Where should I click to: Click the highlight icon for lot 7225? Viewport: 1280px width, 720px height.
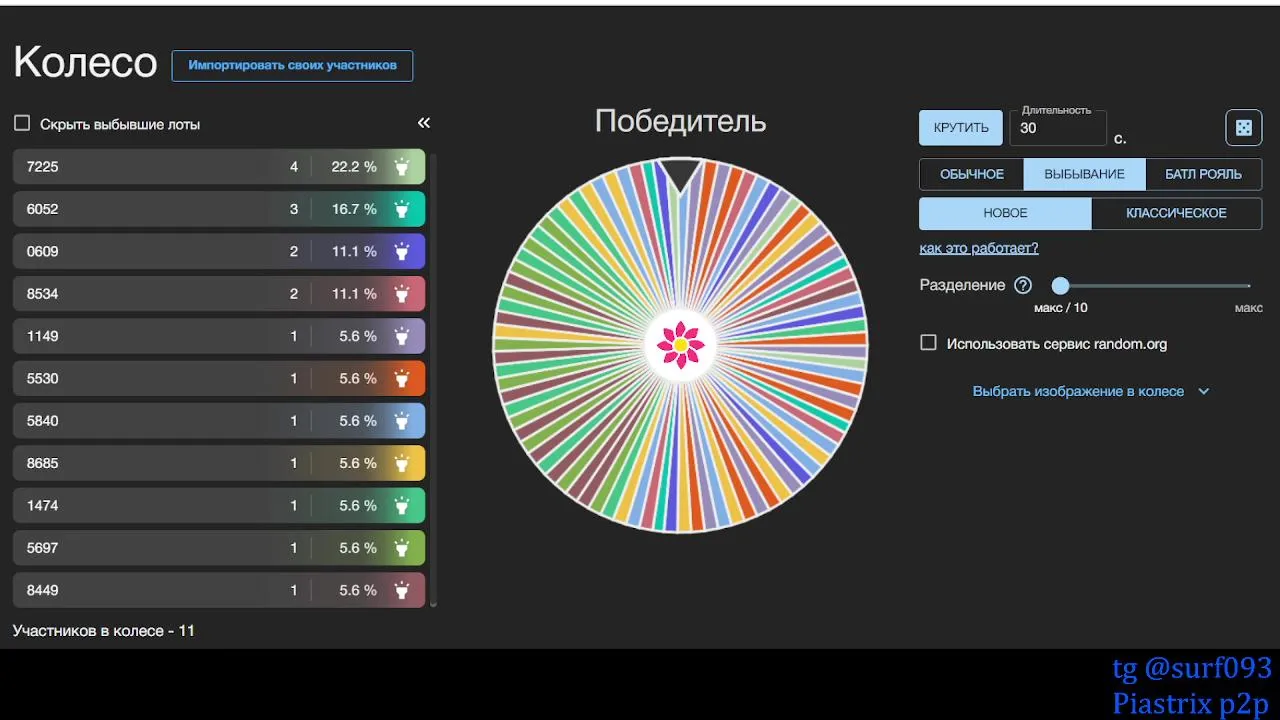tap(401, 167)
